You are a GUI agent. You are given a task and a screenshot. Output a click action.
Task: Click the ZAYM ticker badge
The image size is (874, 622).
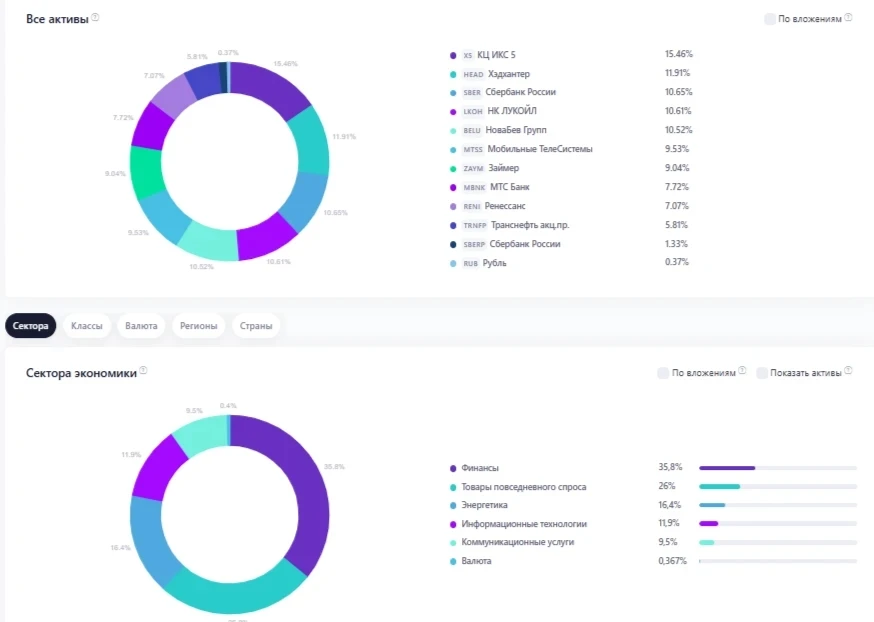(473, 168)
